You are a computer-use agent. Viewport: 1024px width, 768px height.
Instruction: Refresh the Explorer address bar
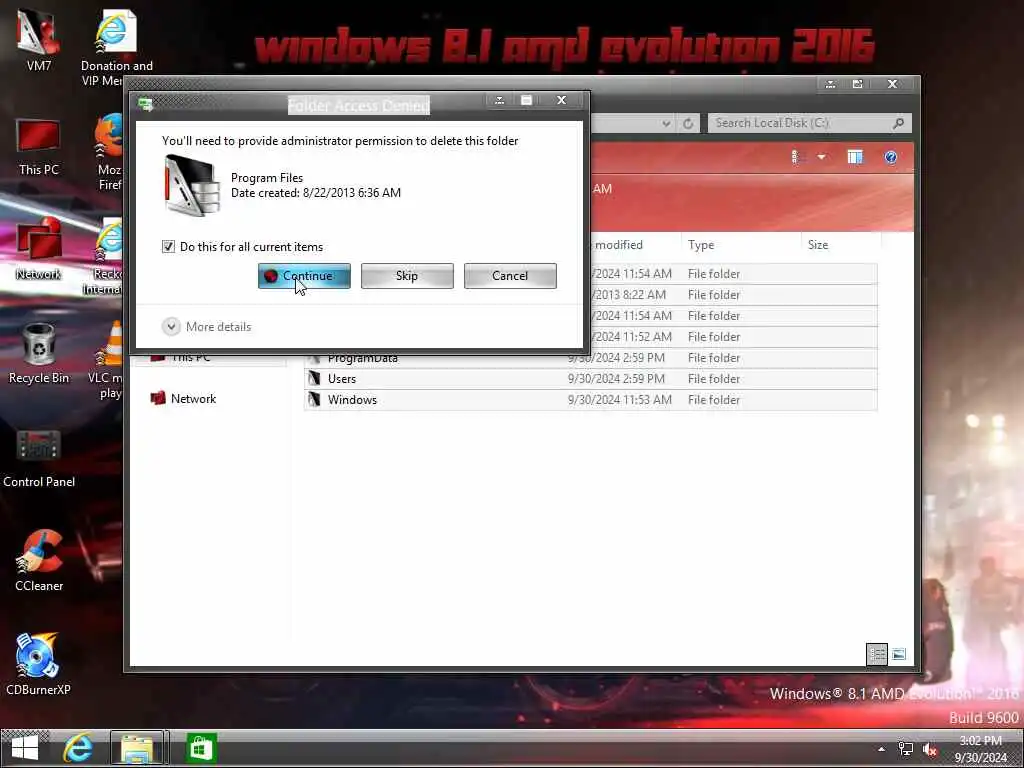click(688, 123)
